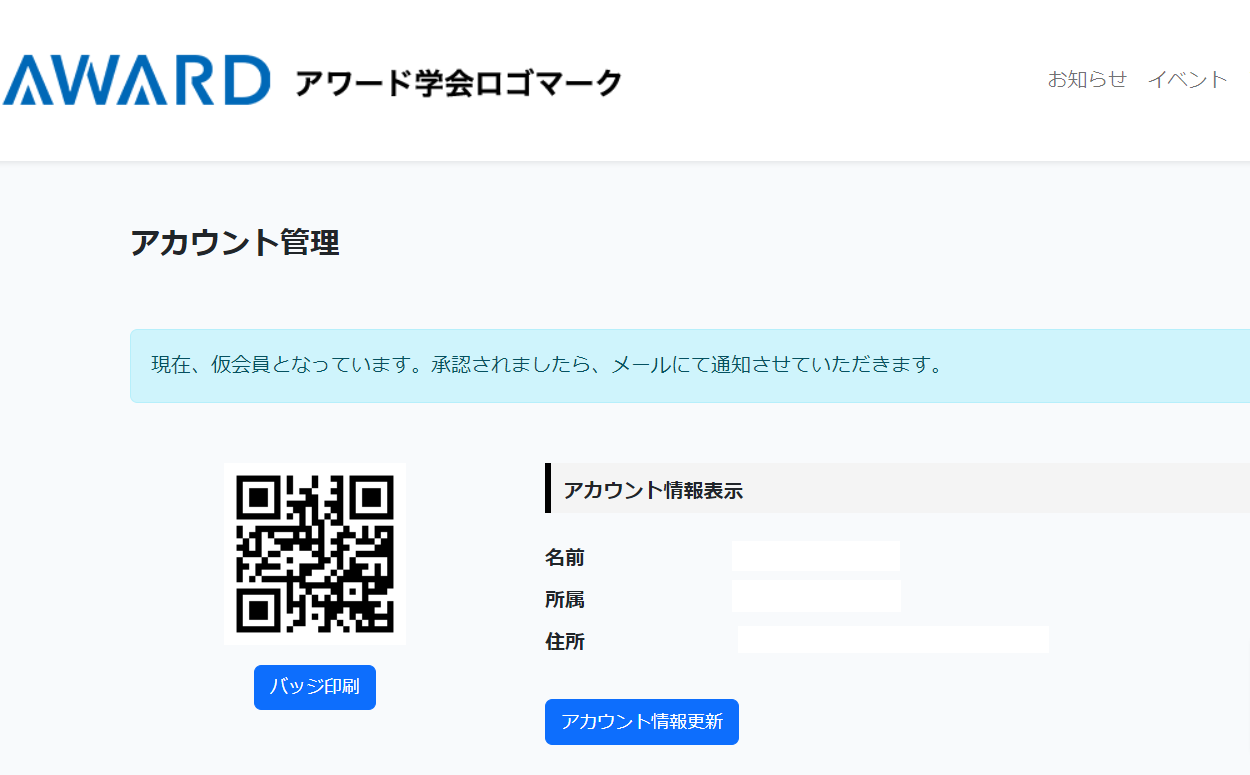Click the バッジ印刷 button
This screenshot has height=775, width=1250.
315,687
